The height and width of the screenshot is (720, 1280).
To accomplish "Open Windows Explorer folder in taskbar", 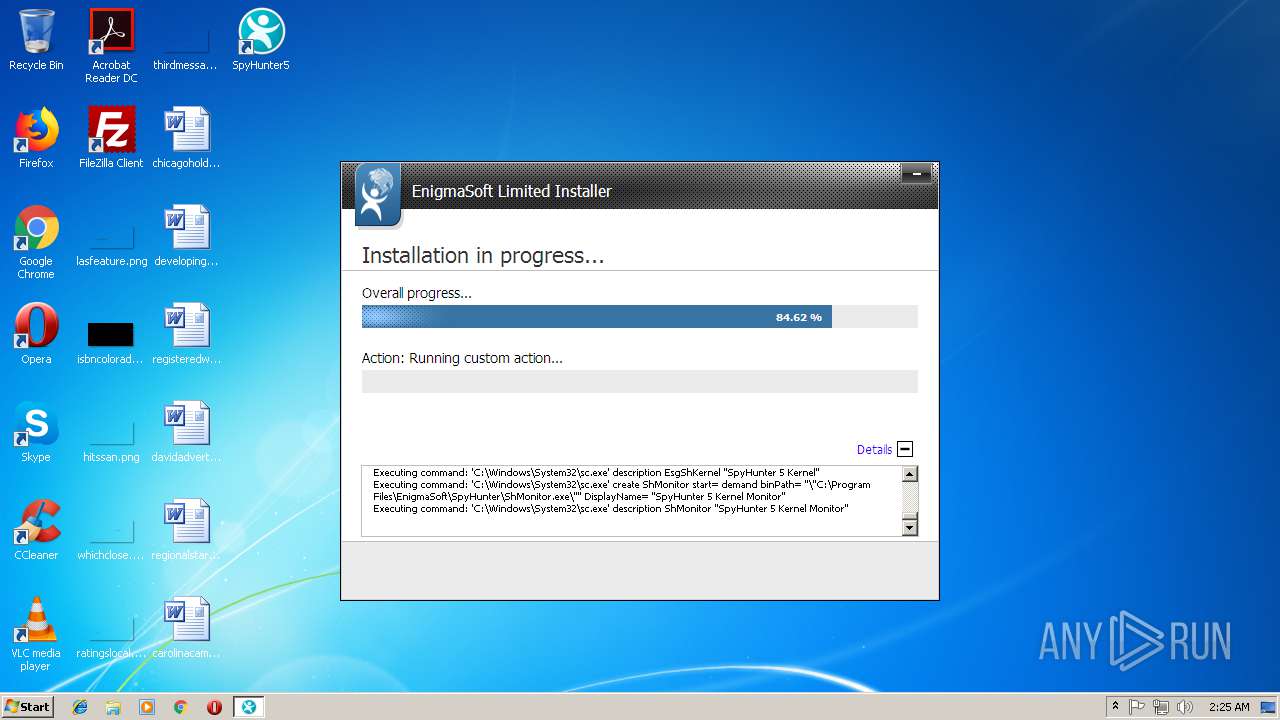I will click(113, 707).
